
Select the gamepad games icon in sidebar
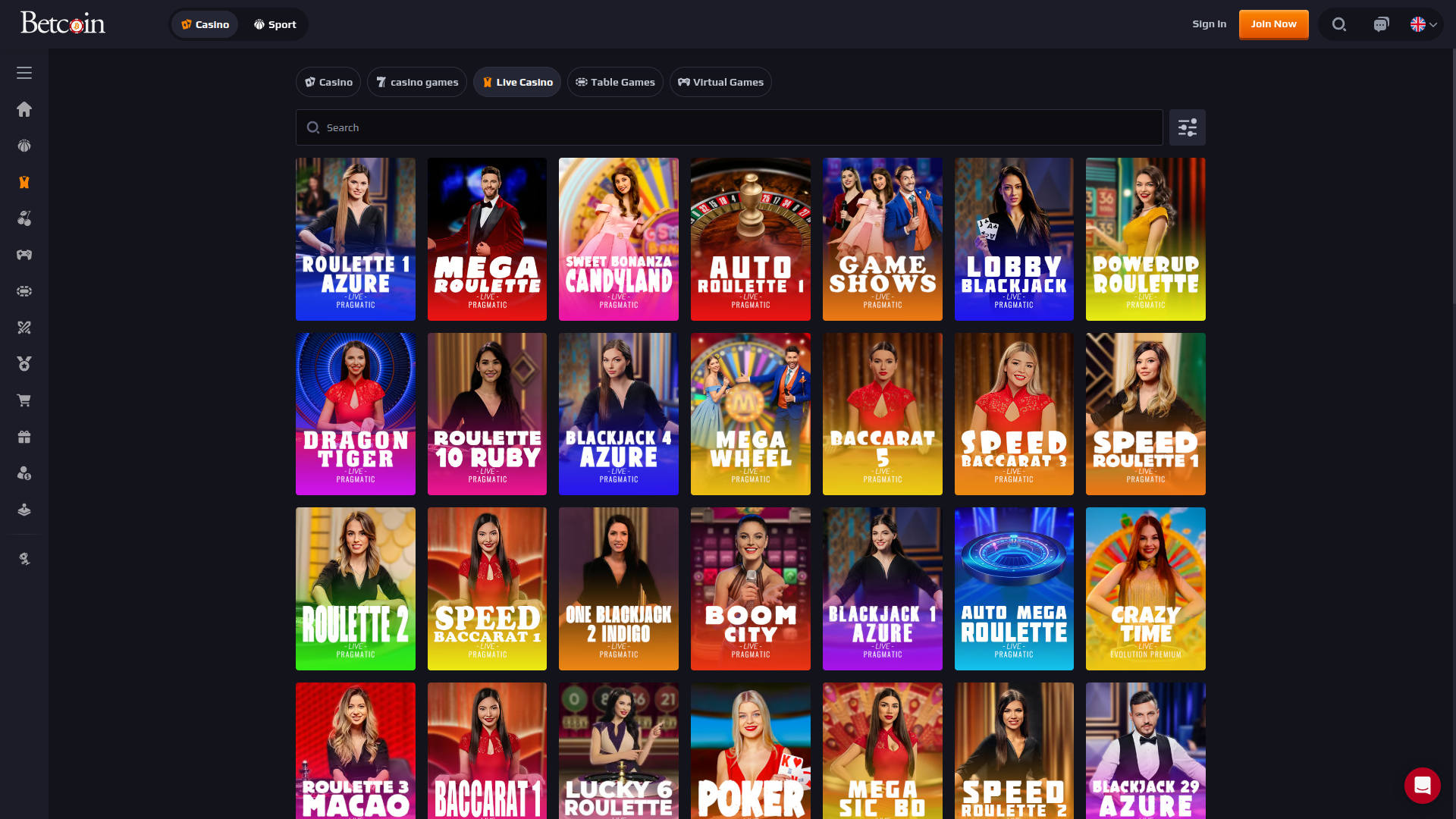24,255
